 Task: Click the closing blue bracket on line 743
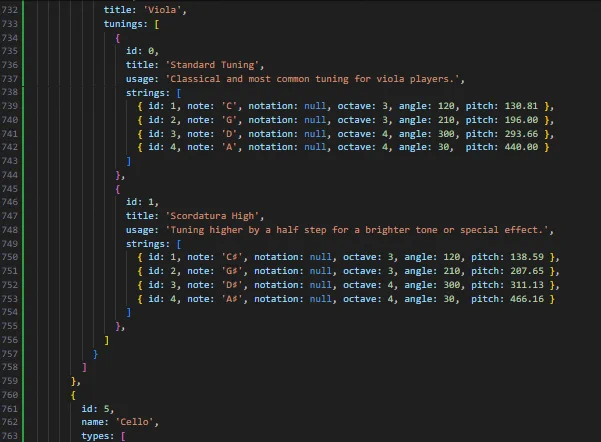129,161
